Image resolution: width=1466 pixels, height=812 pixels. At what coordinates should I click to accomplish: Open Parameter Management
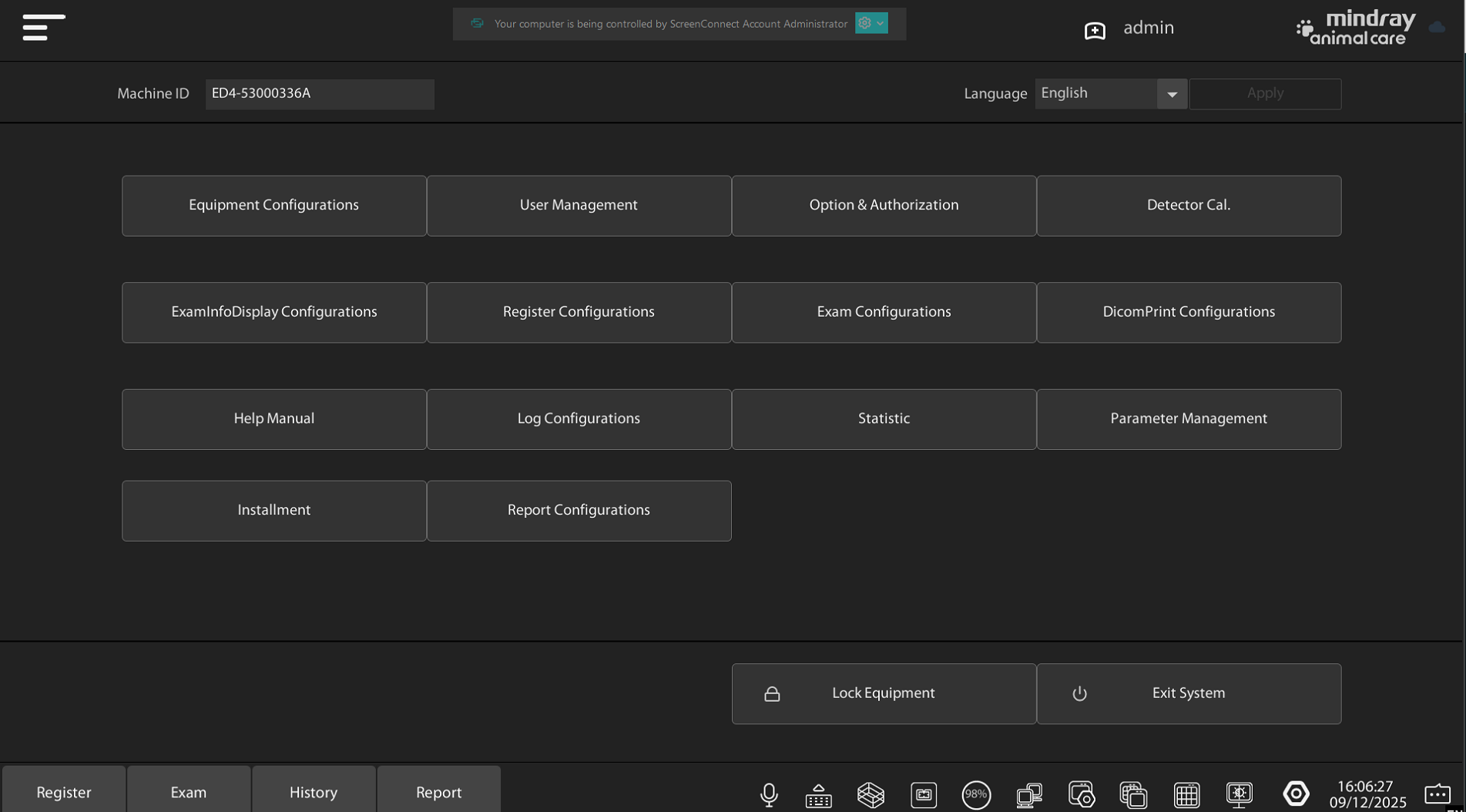(x=1189, y=419)
